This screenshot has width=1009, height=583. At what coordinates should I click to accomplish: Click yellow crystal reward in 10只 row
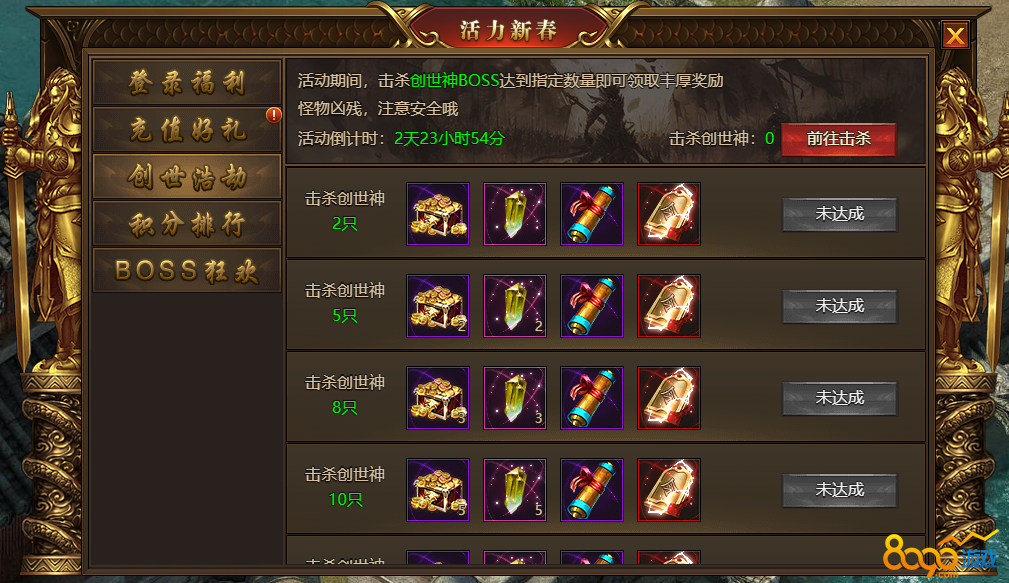[515, 490]
